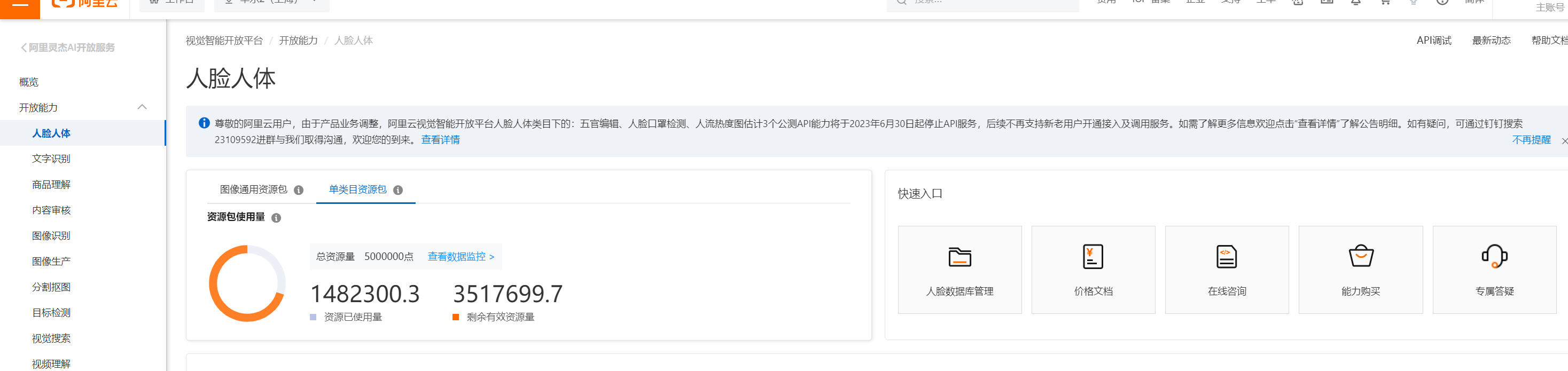Image resolution: width=1568 pixels, height=371 pixels.
Task: Open 商品理解 in the sidebar
Action: (51, 184)
